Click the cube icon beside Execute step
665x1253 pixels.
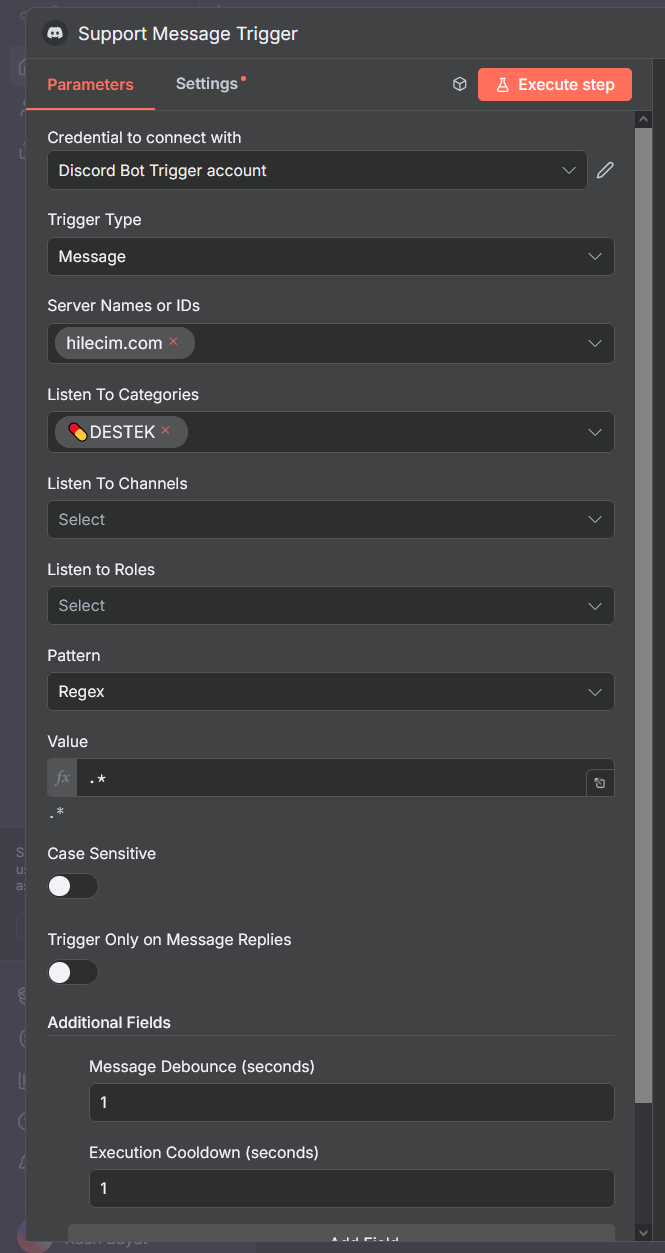coord(460,85)
